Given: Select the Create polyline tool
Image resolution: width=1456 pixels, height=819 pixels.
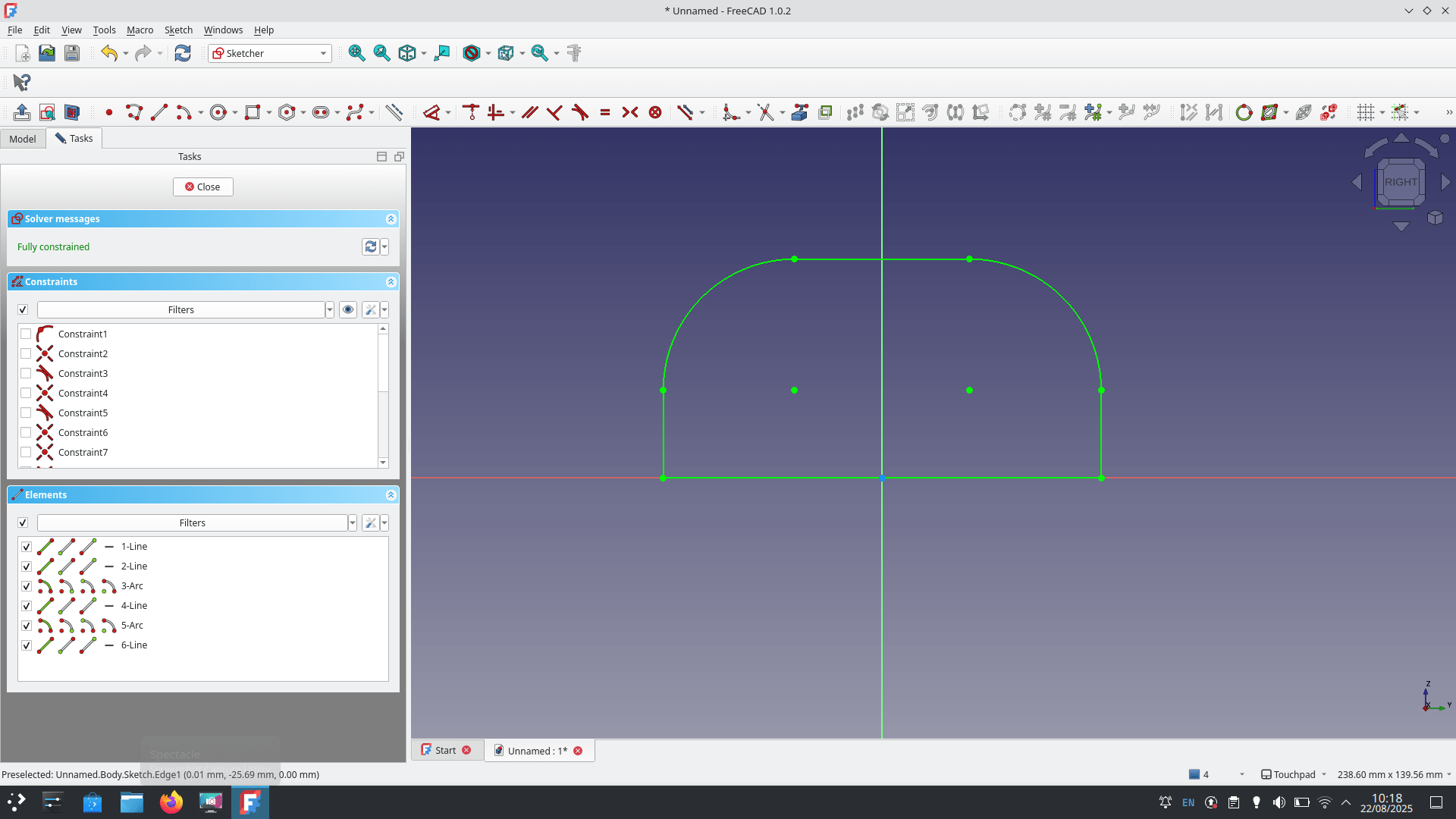Looking at the screenshot, I should pyautogui.click(x=134, y=111).
